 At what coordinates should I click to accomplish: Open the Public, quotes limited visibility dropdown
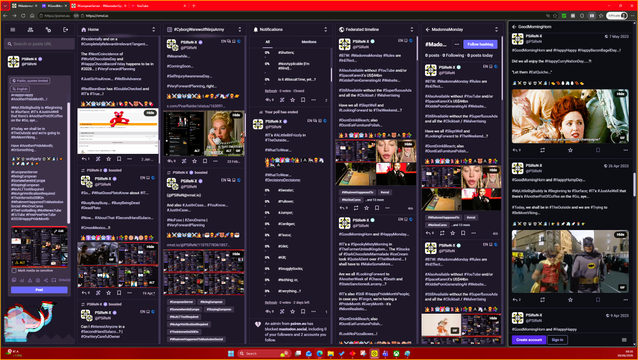30,81
